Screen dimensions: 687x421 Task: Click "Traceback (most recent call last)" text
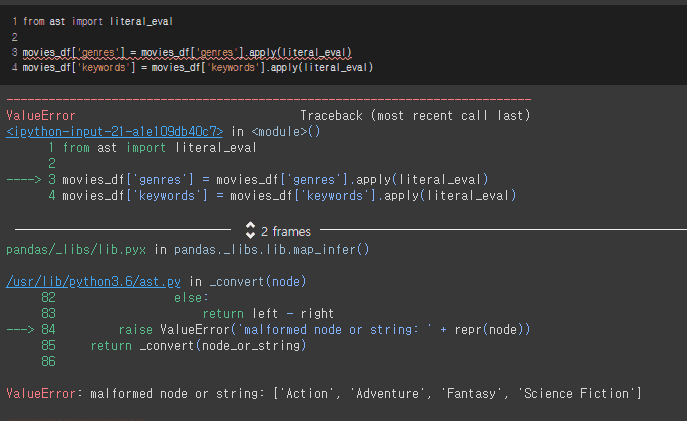tap(415, 116)
